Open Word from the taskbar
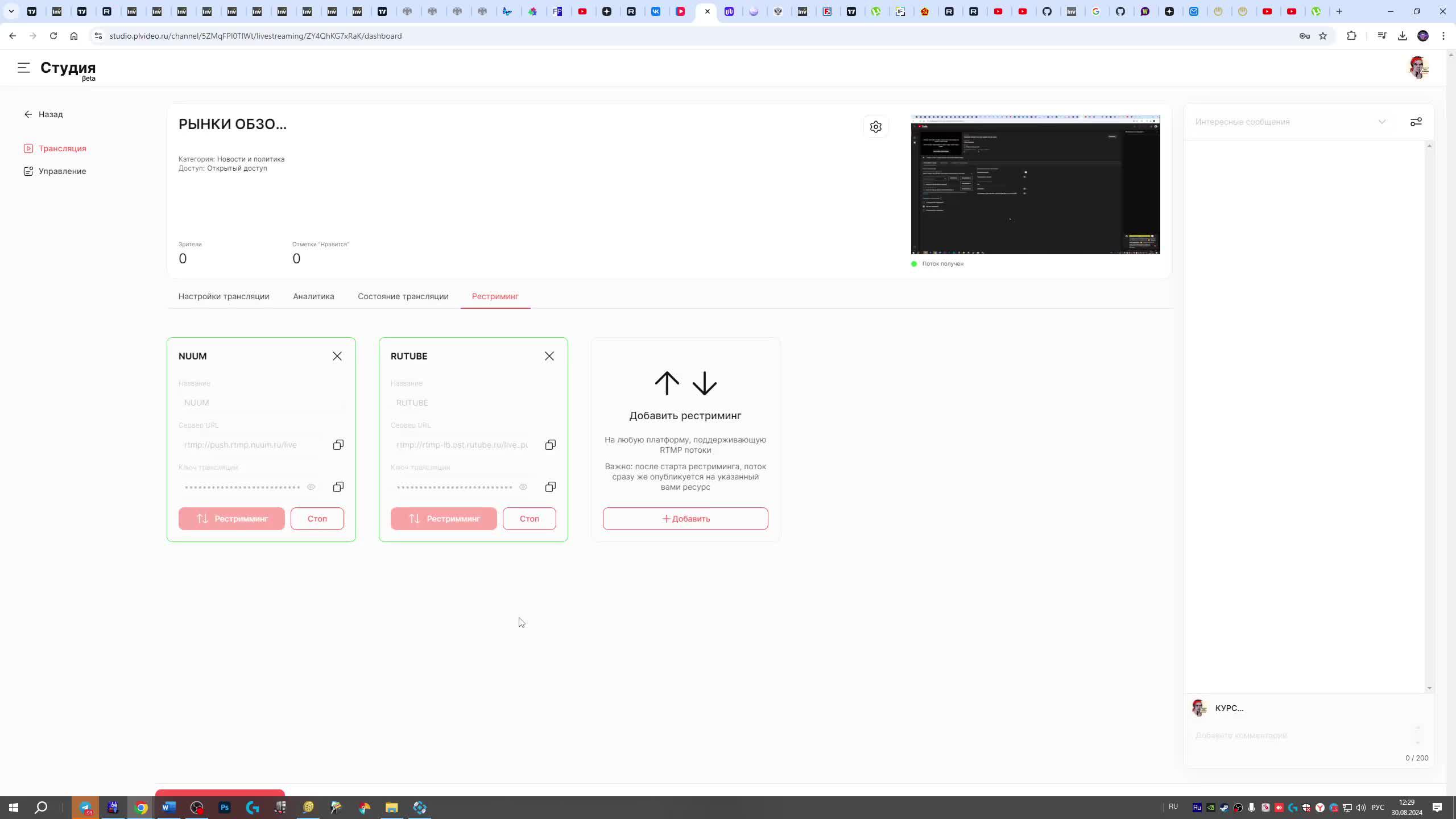The height and width of the screenshot is (819, 1456). click(169, 808)
